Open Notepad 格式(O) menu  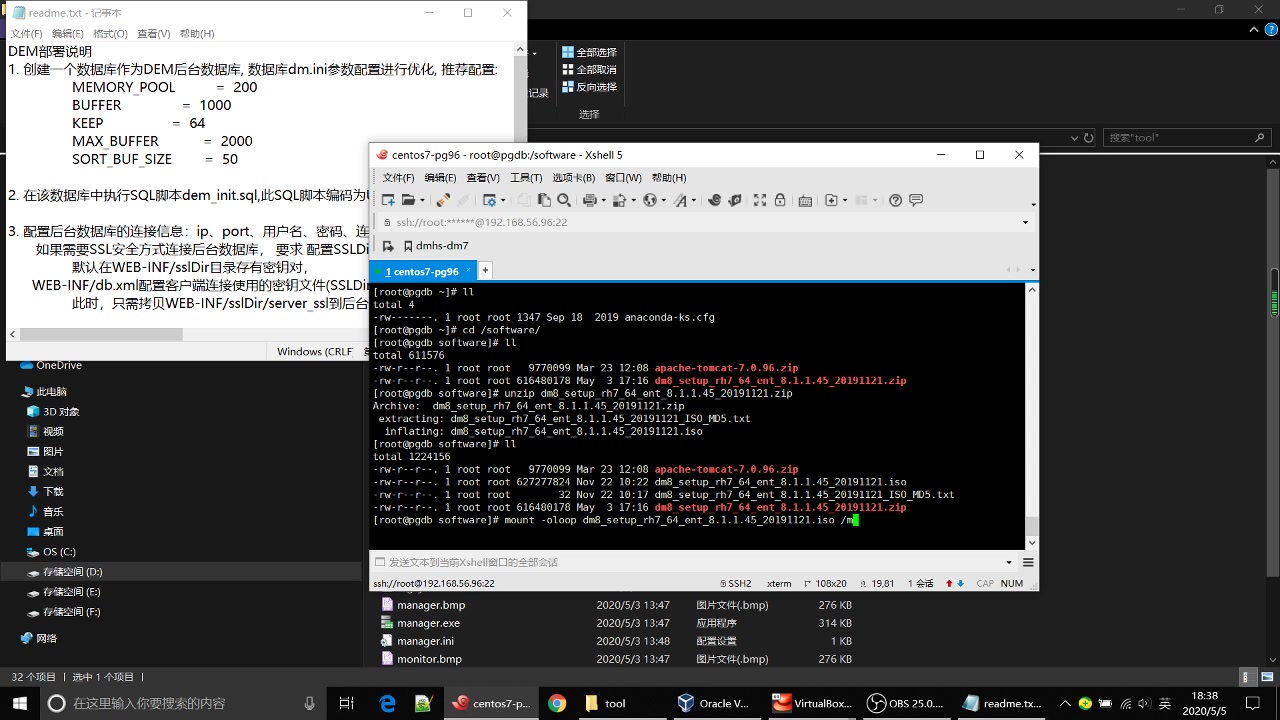click(110, 34)
